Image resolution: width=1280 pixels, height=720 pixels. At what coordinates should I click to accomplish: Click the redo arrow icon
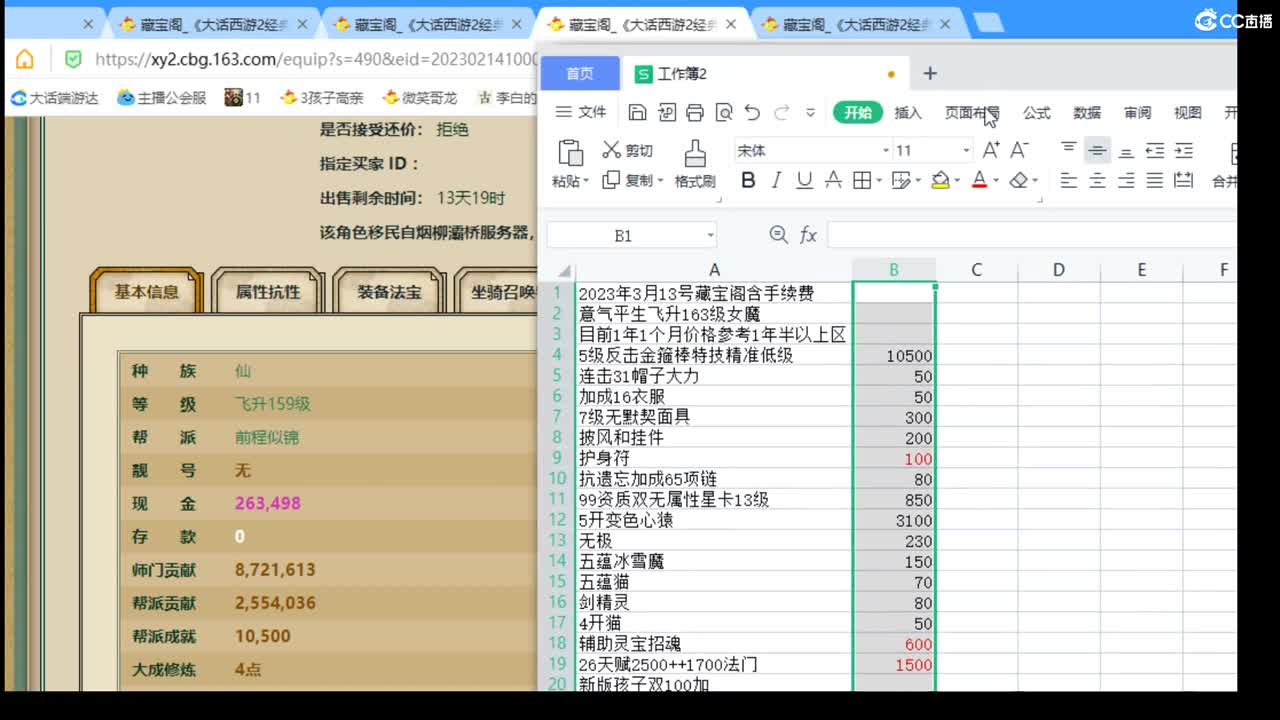click(x=782, y=113)
